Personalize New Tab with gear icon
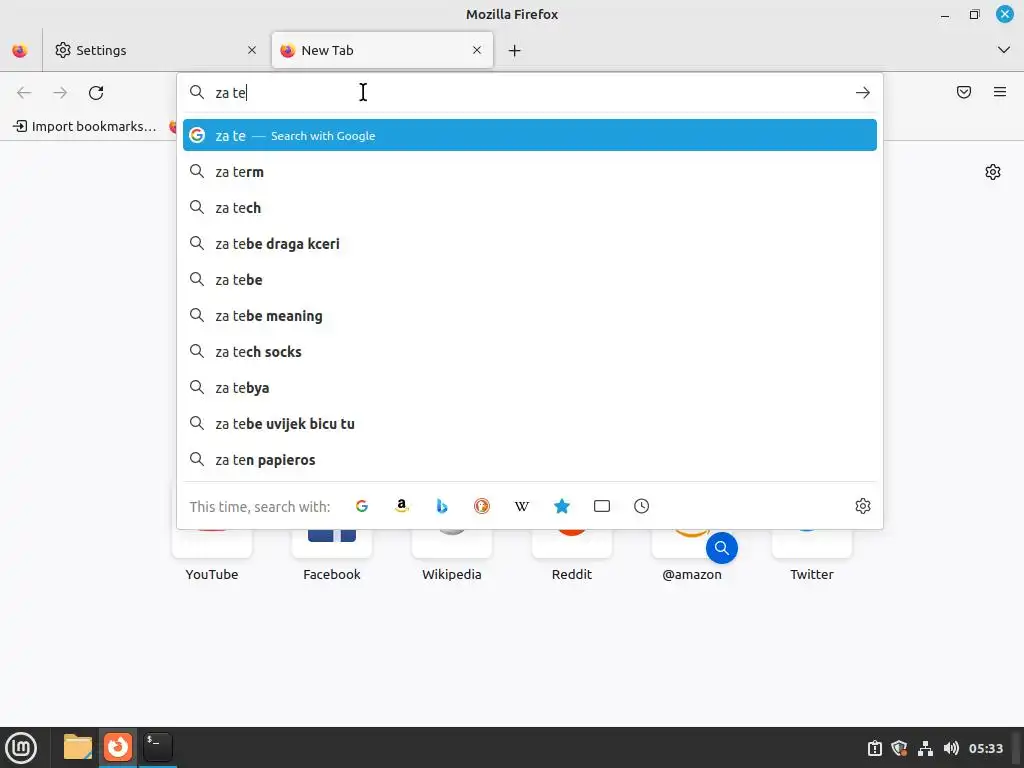The image size is (1024, 768). pos(993,172)
